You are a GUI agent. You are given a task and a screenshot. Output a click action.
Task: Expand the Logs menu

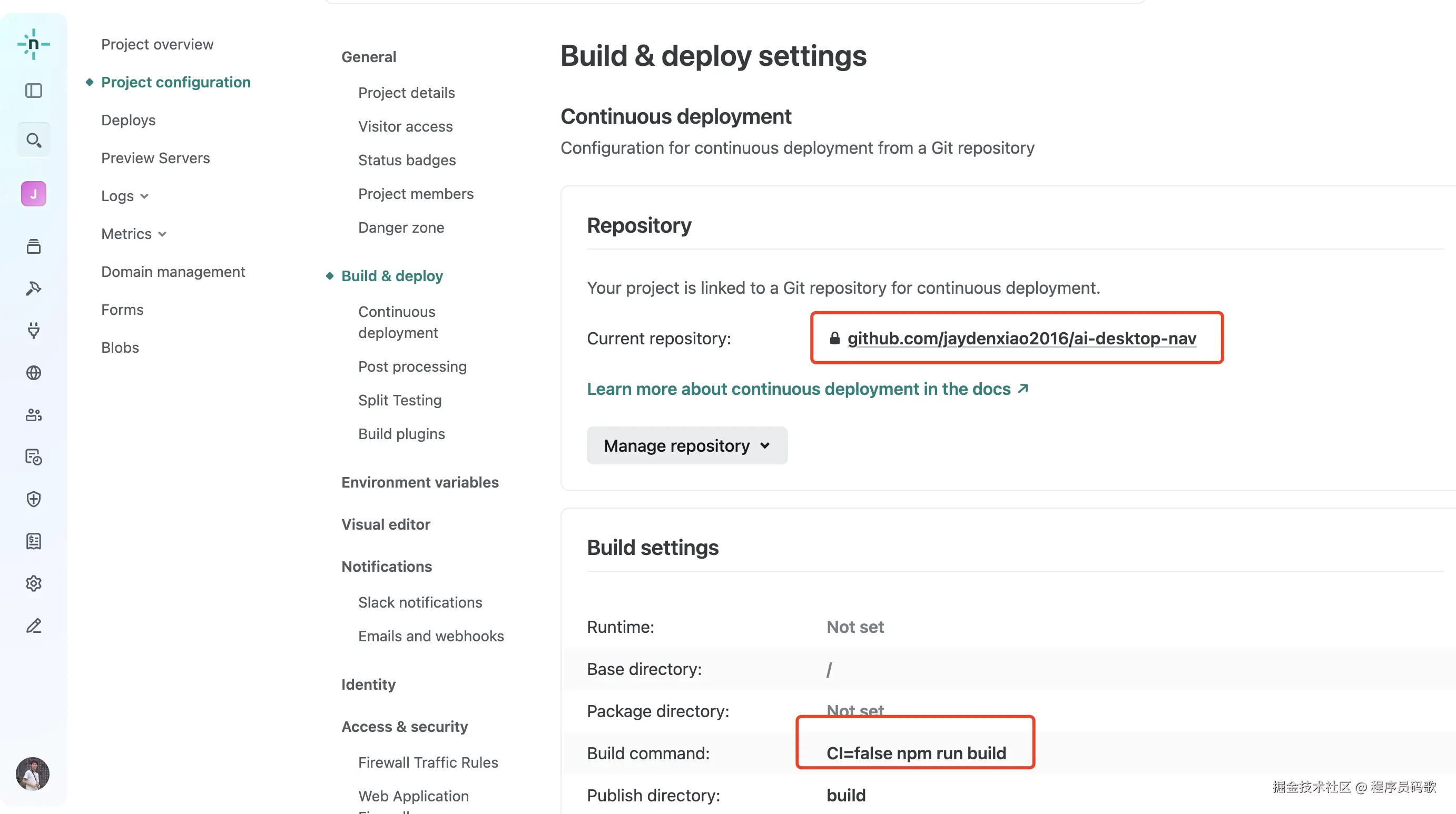coord(124,196)
